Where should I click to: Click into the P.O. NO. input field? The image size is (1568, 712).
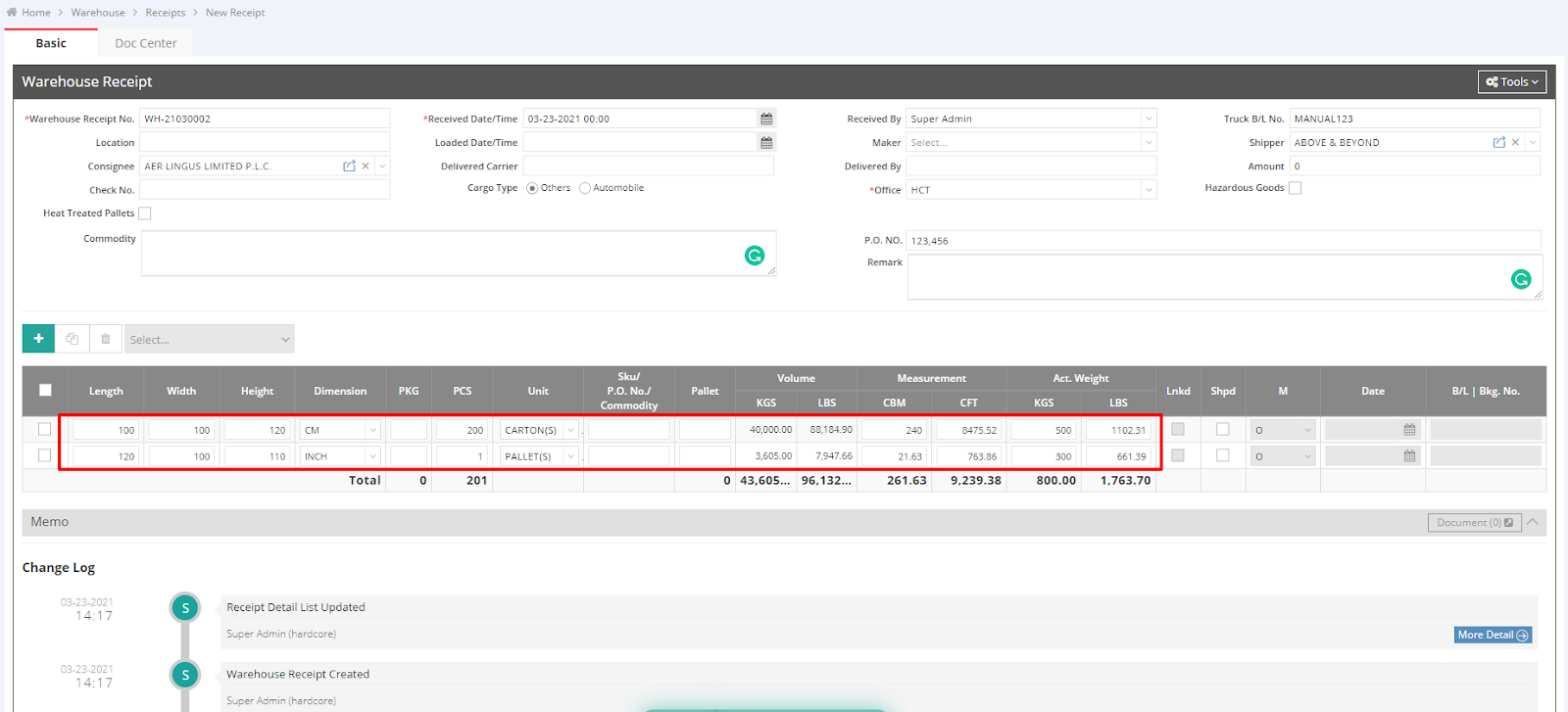point(1222,241)
